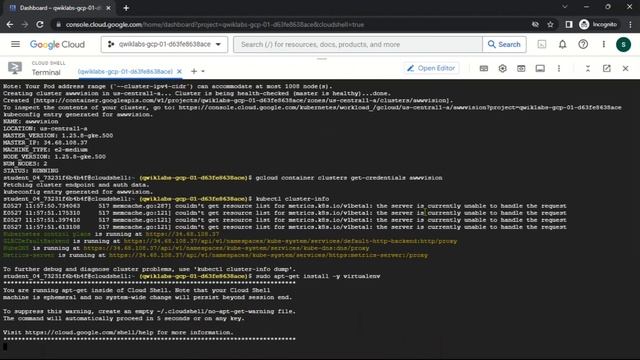Image resolution: width=640 pixels, height=360 pixels.
Task: Open a new browser tab
Action: [126, 8]
